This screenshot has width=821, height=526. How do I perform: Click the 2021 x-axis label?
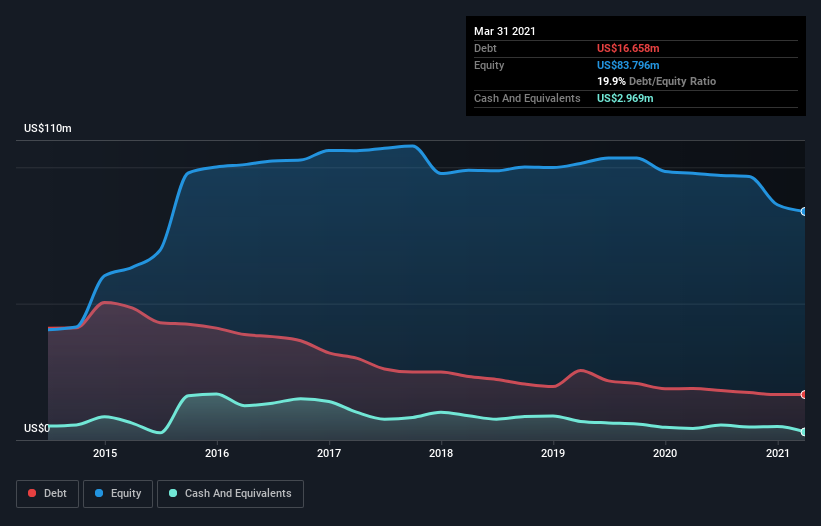click(778, 453)
